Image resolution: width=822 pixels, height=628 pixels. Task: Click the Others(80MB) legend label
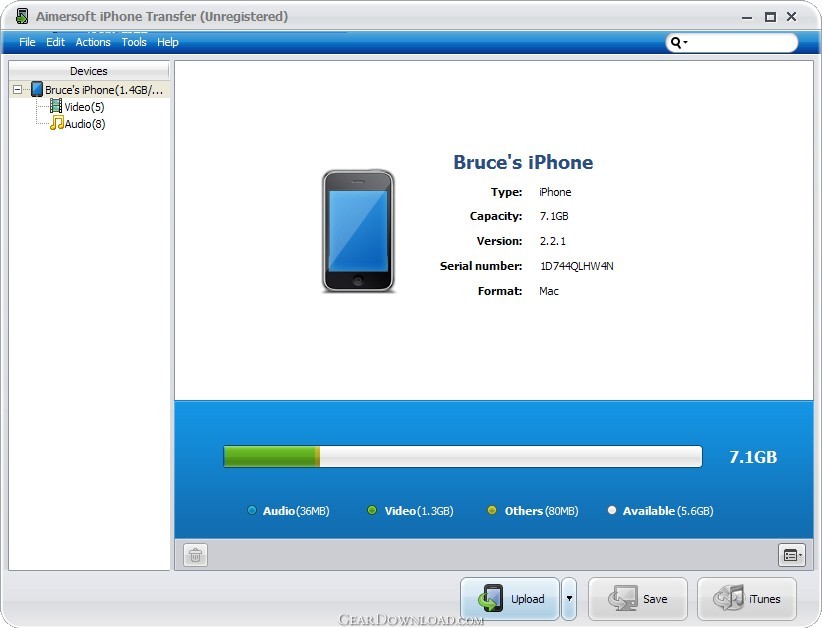coord(542,511)
